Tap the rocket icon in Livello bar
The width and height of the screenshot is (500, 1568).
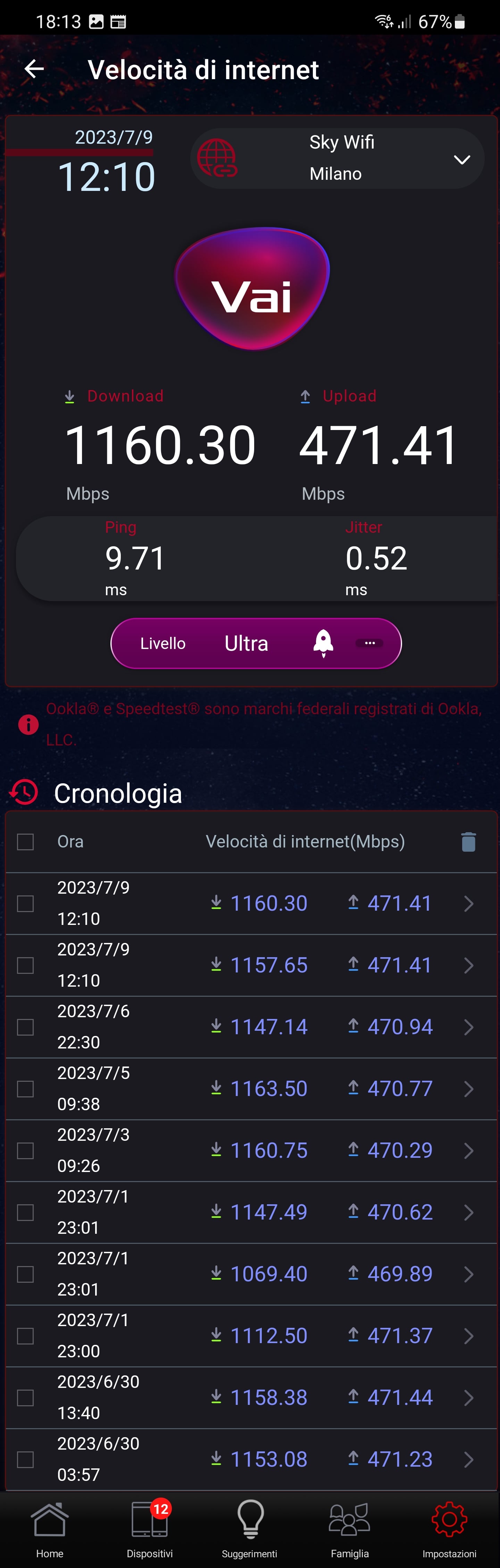coord(323,643)
